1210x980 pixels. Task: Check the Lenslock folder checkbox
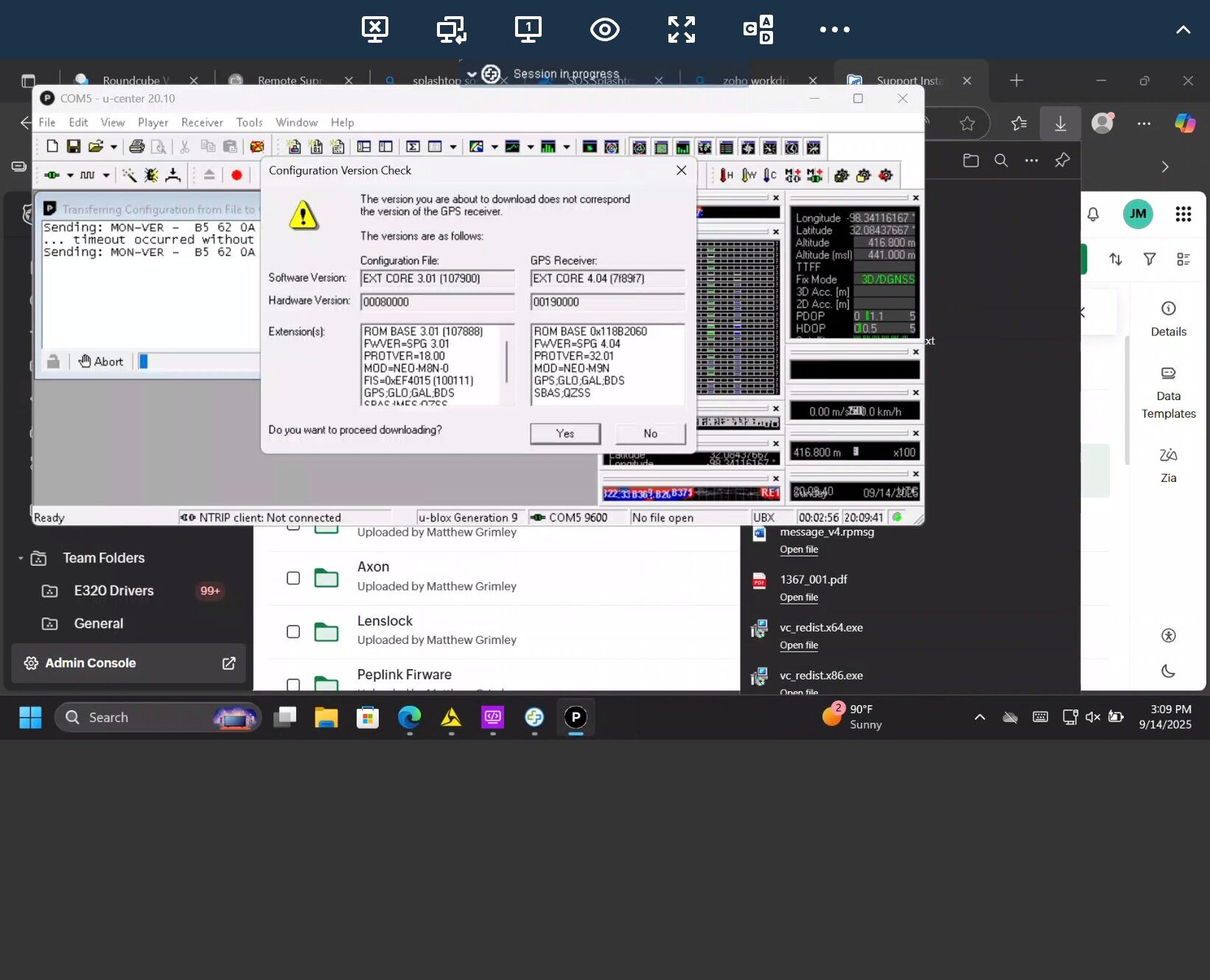[x=293, y=631]
